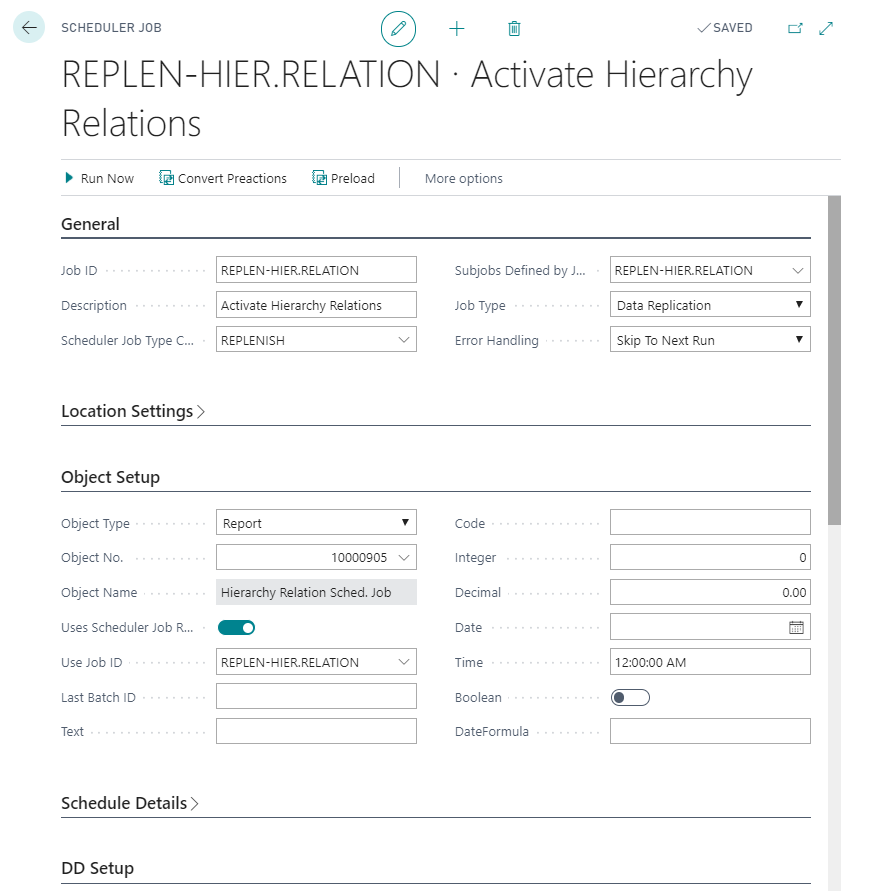This screenshot has height=891, width=892.
Task: Click the vertical scrollbar thumb
Action: click(x=835, y=360)
